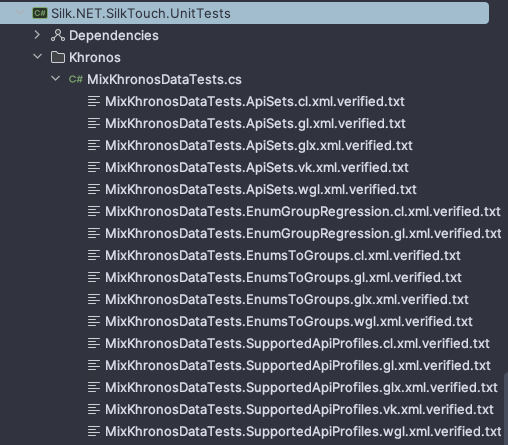508x445 pixels.
Task: Click the Dependencies node icon
Action: coord(58,35)
